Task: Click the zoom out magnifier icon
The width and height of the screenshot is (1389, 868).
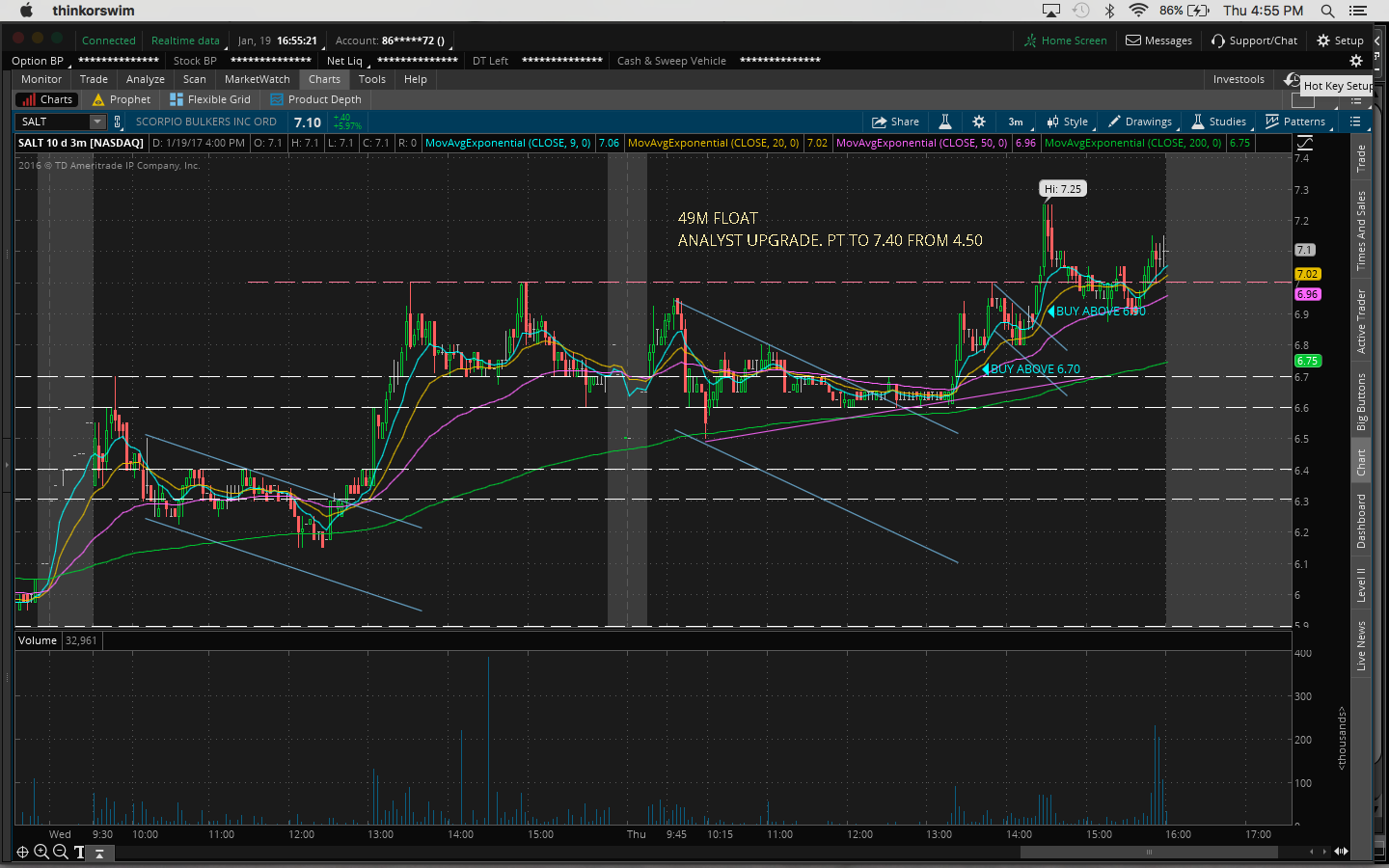Action: (x=60, y=852)
